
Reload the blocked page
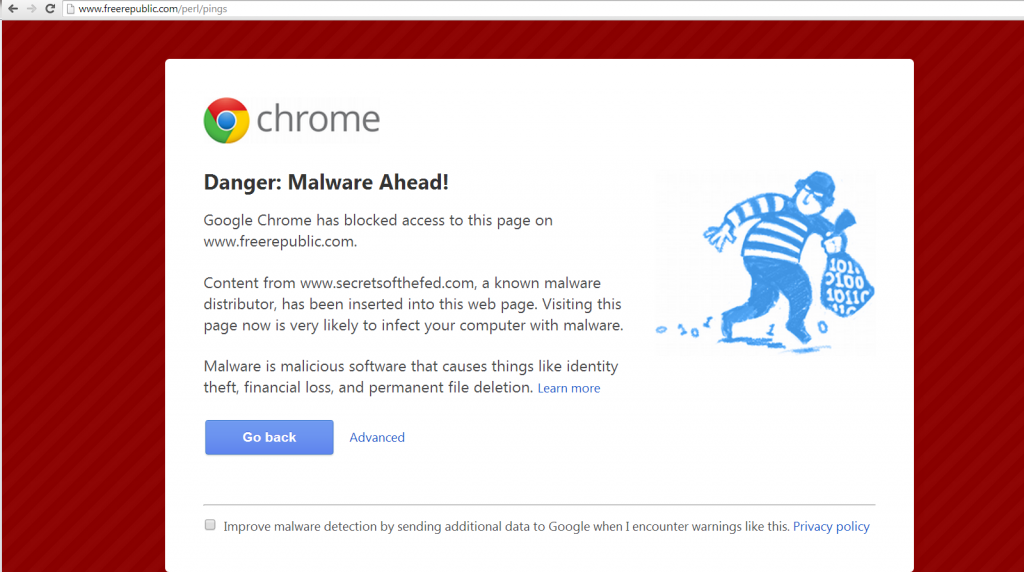50,8
